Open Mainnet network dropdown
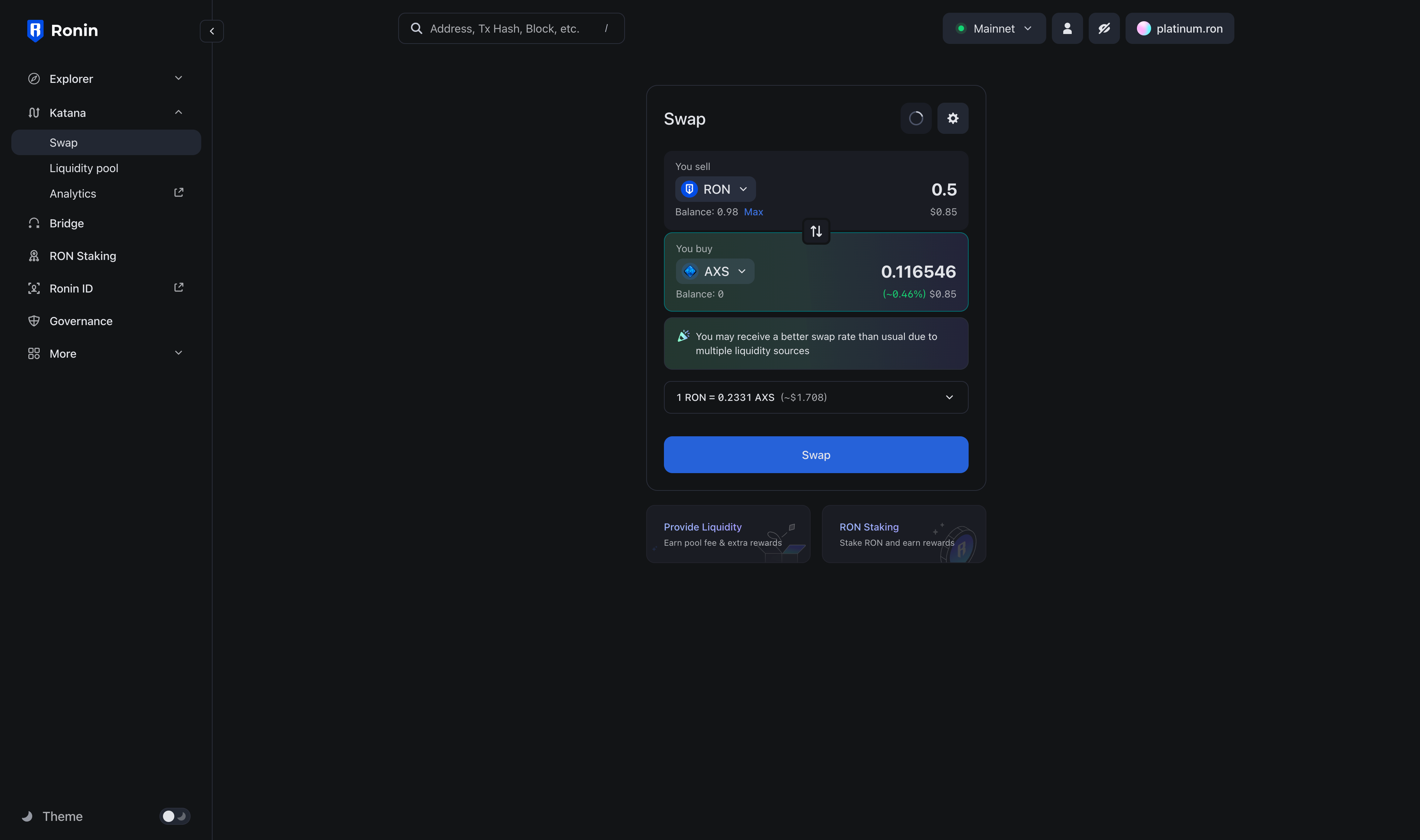This screenshot has height=840, width=1420. (x=994, y=28)
